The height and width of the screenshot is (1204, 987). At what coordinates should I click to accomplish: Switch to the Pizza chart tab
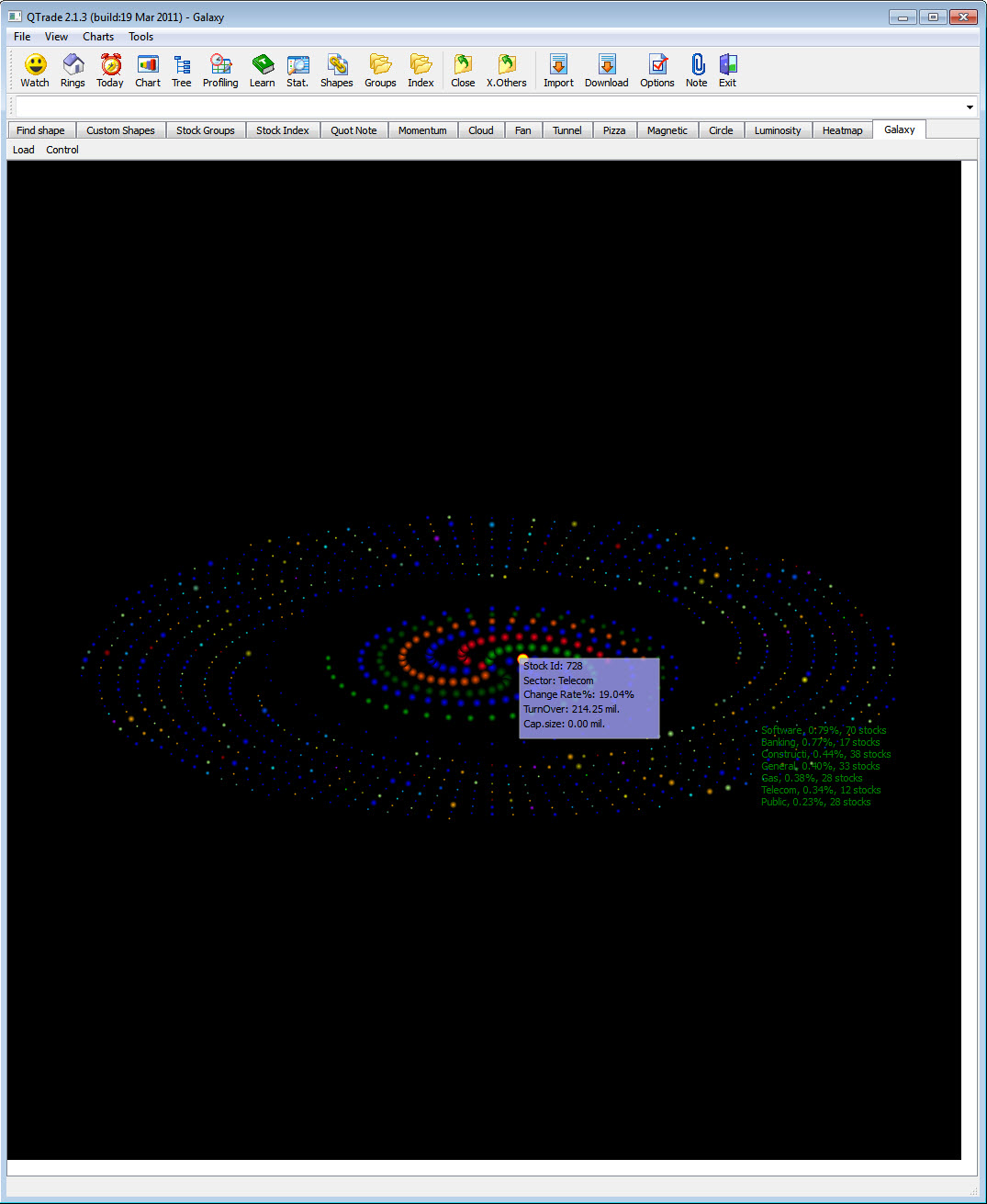pyautogui.click(x=614, y=129)
